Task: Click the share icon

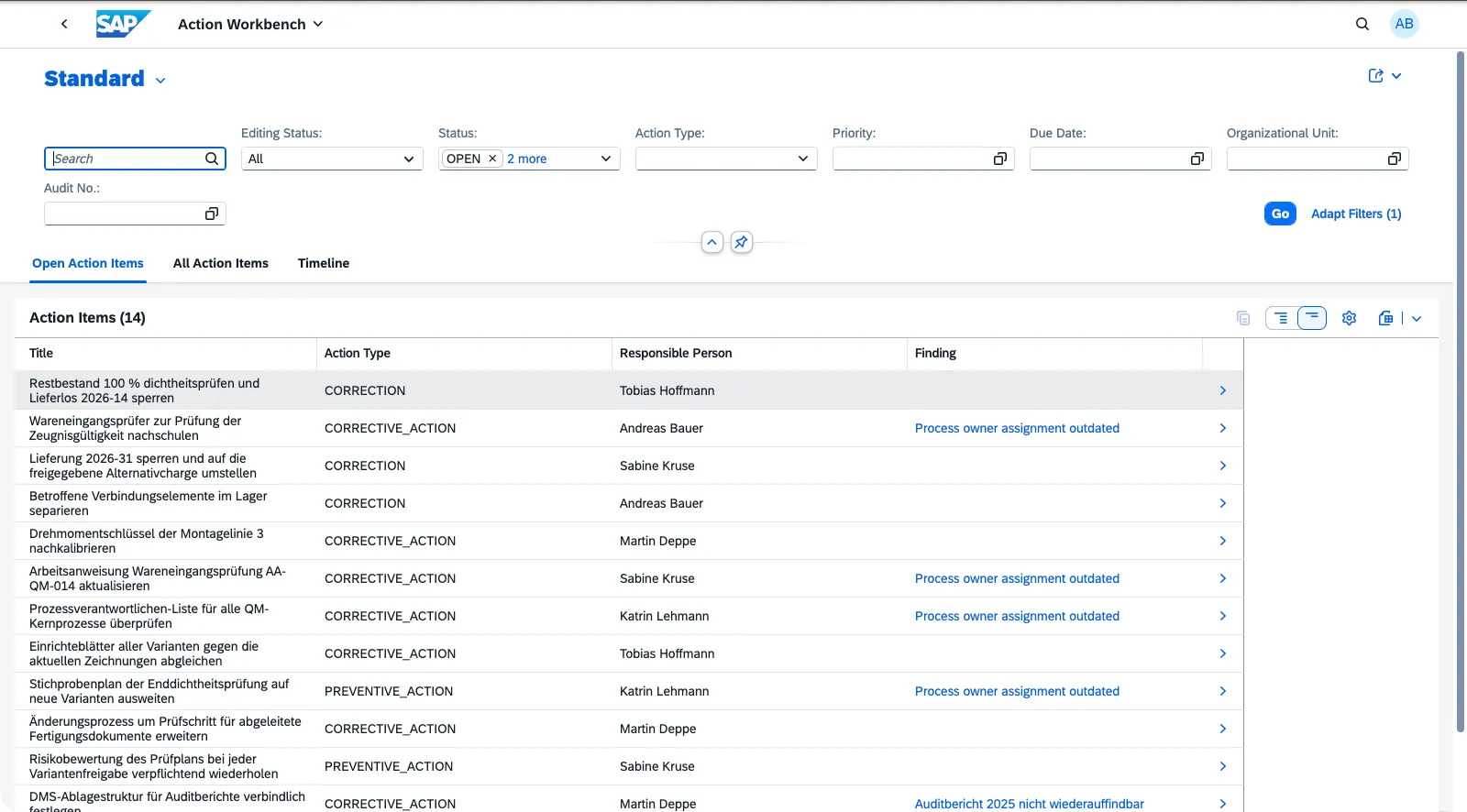Action: (x=1375, y=76)
